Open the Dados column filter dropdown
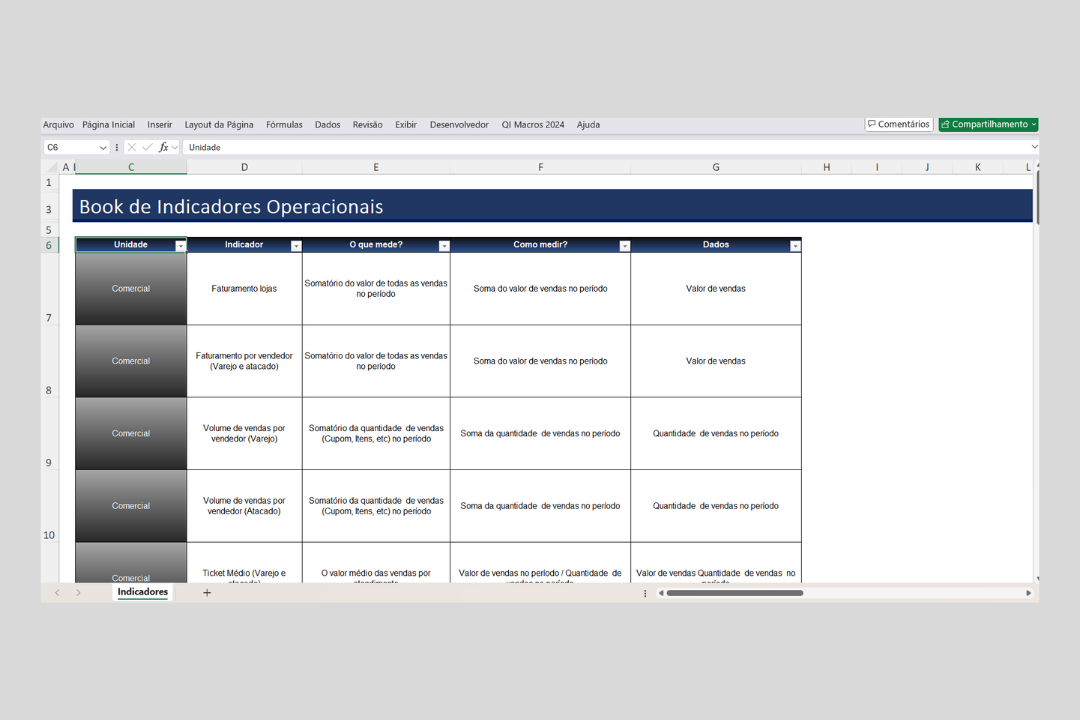Screen dimensions: 1080x720 pyautogui.click(x=795, y=245)
